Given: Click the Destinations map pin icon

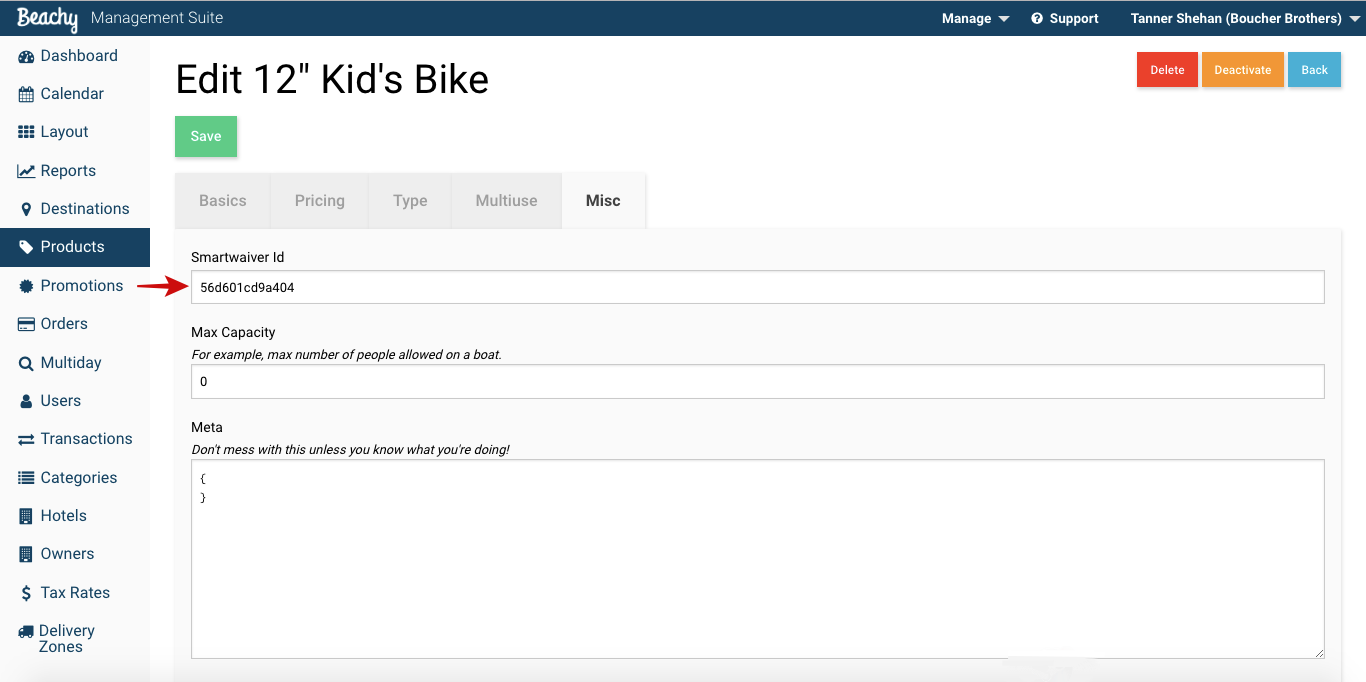Looking at the screenshot, I should 26,209.
